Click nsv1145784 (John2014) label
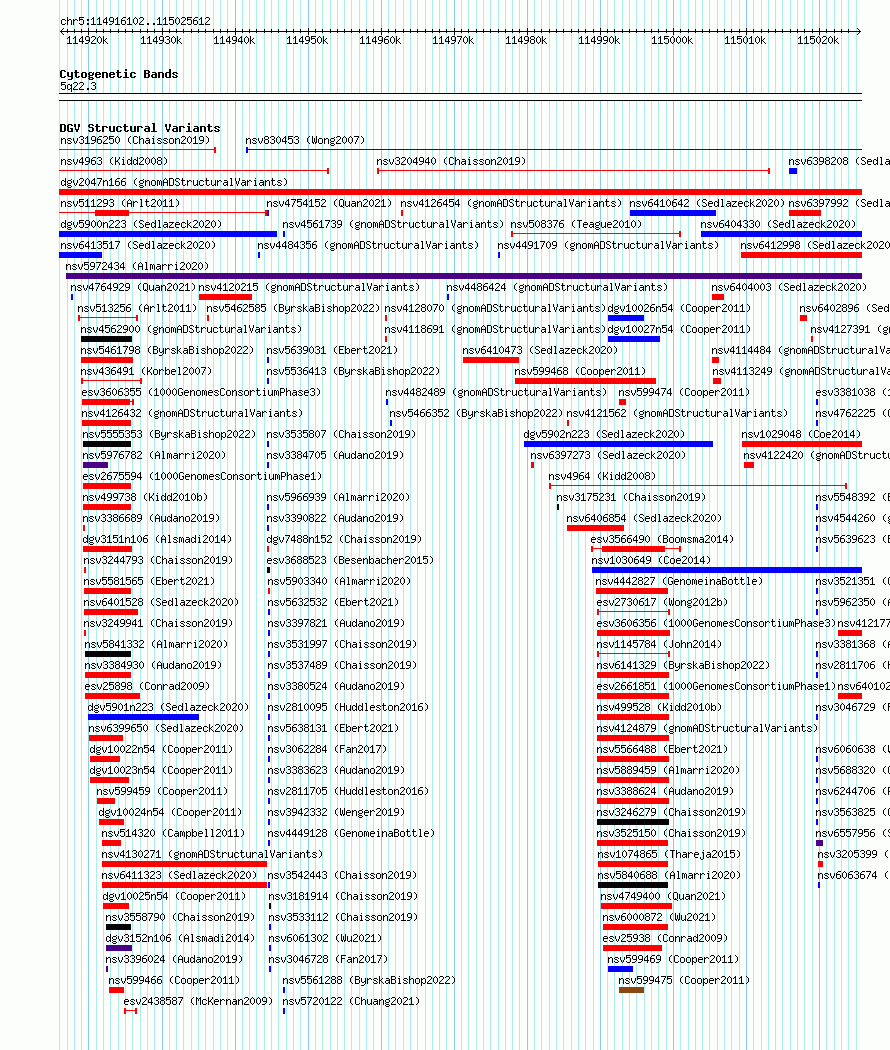The image size is (890, 1050). (659, 644)
